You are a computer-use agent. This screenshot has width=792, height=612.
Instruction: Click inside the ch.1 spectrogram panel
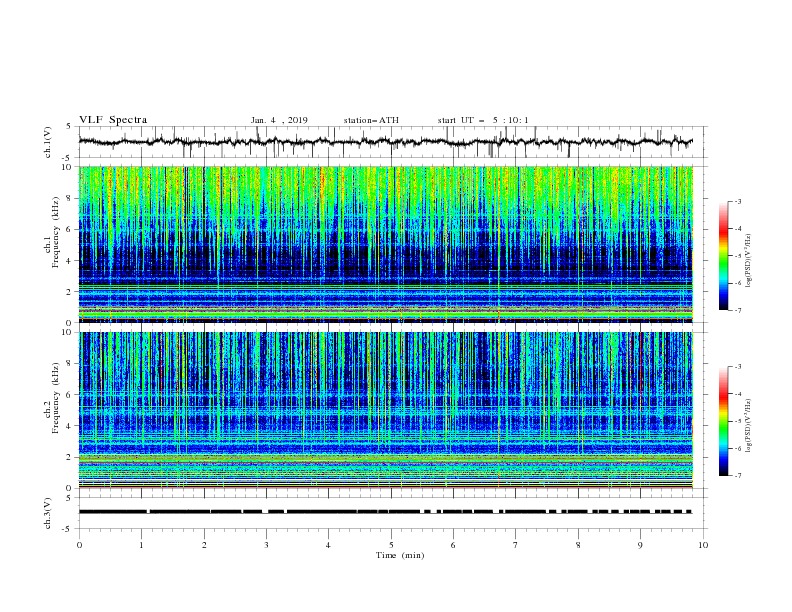pyautogui.click(x=386, y=244)
